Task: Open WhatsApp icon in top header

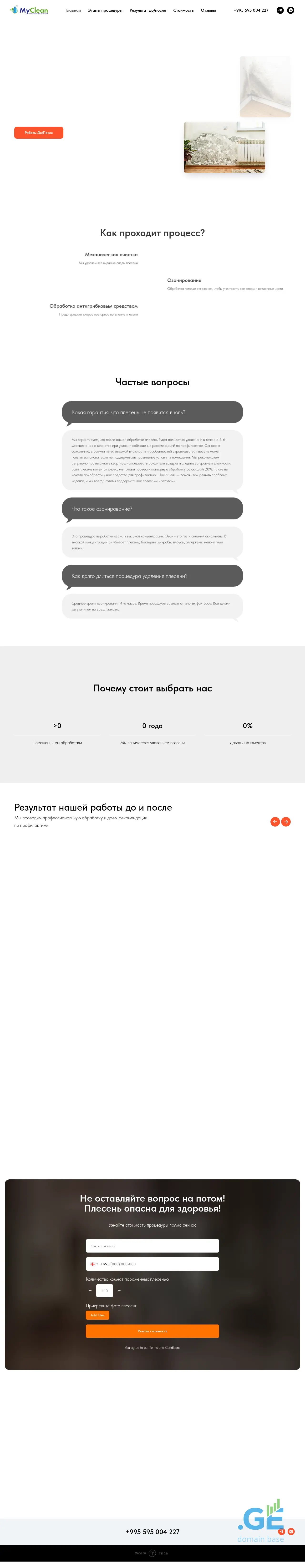Action: 291,10
